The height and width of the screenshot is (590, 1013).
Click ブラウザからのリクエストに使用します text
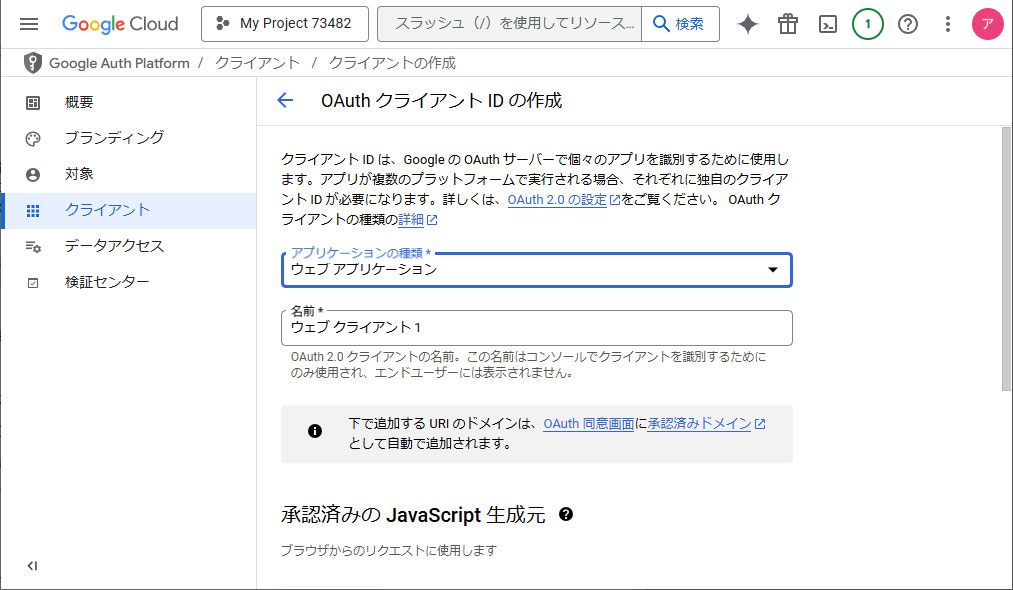[389, 551]
